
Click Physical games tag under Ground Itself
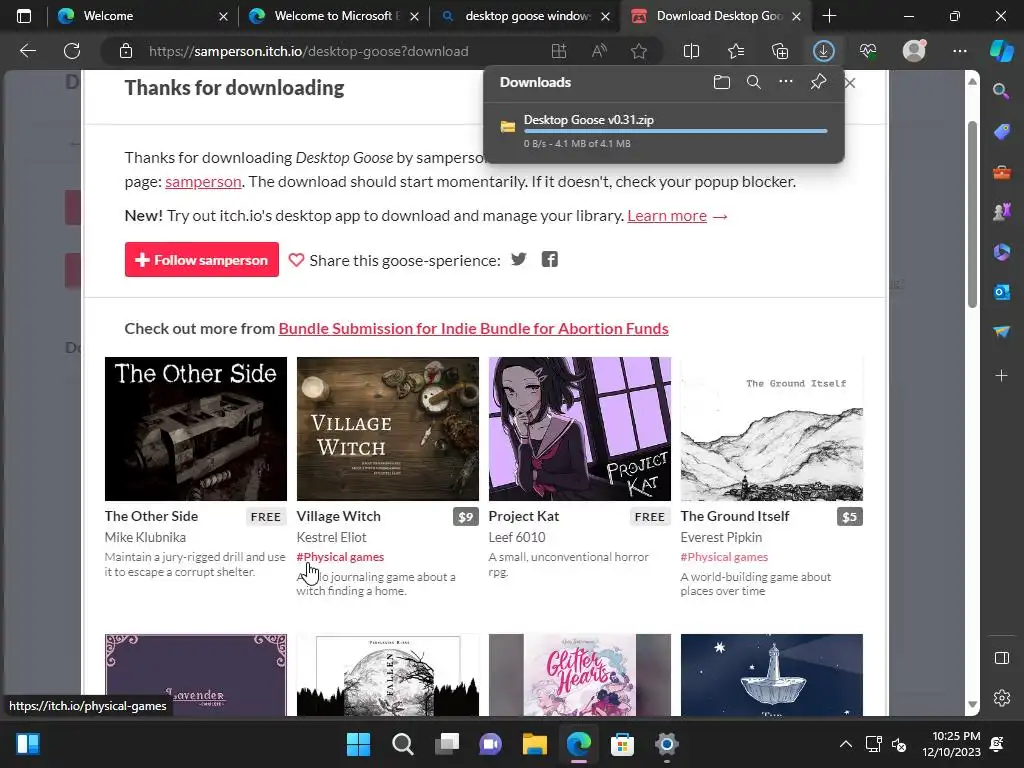(x=724, y=557)
